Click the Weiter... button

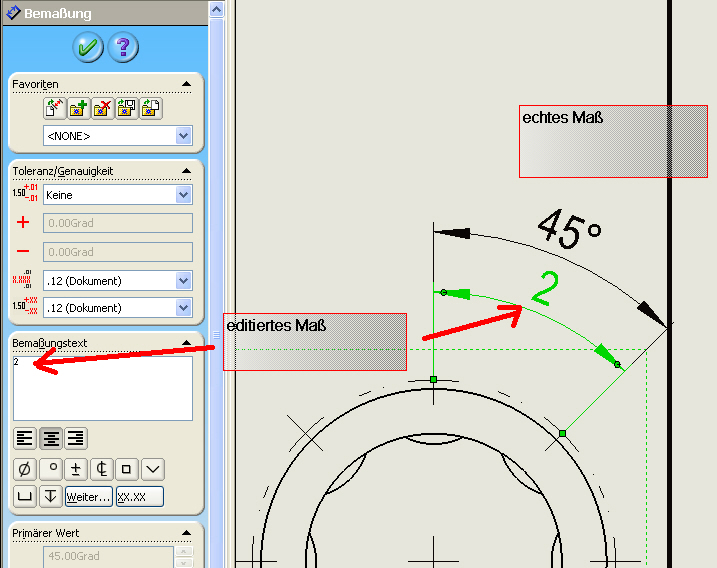point(88,496)
